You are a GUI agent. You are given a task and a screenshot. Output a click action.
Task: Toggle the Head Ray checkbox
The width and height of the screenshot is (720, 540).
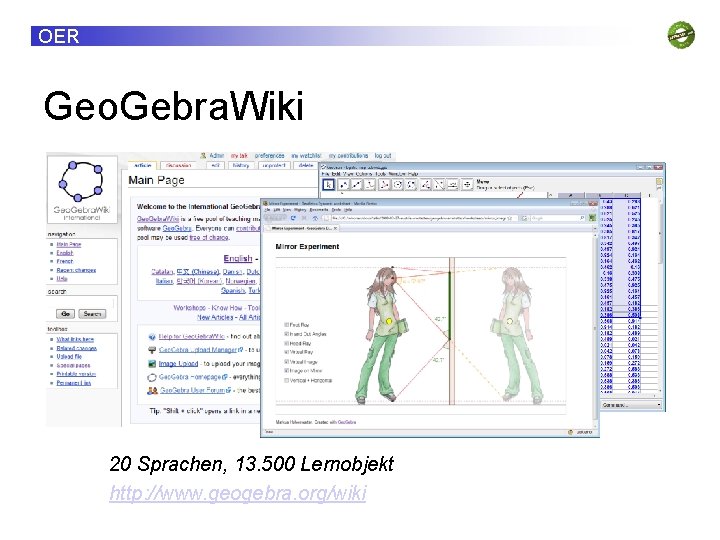pyautogui.click(x=287, y=343)
